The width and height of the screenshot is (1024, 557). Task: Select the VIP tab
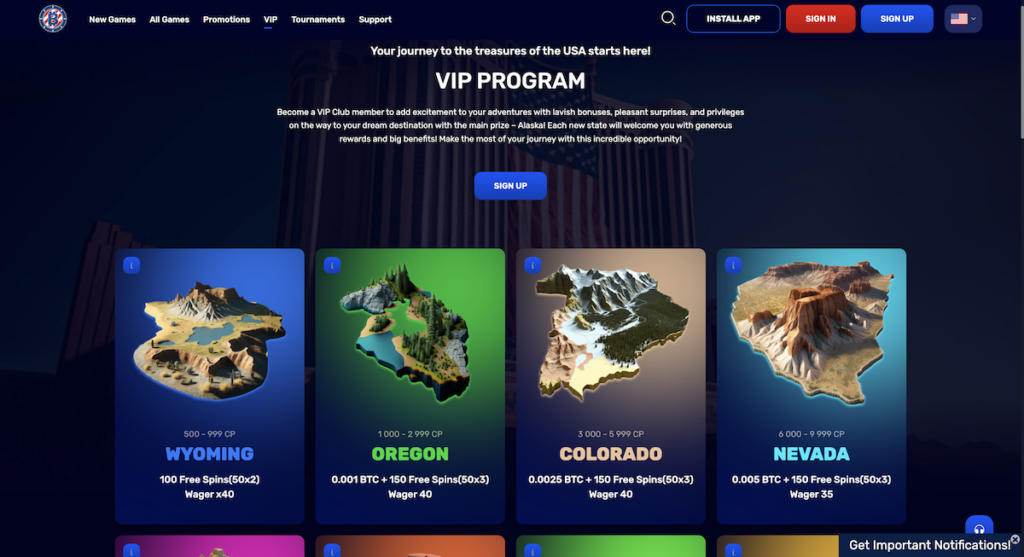tap(270, 20)
